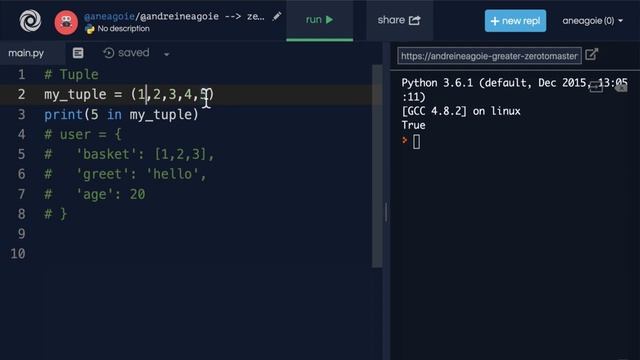Edit repl name with pencil icon
This screenshot has width=640, height=360.
click(x=277, y=16)
